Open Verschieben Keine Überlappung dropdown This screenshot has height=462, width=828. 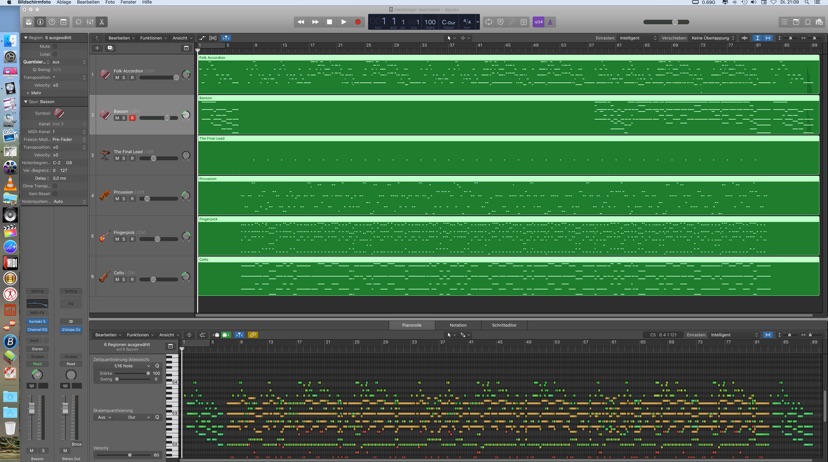click(x=712, y=38)
